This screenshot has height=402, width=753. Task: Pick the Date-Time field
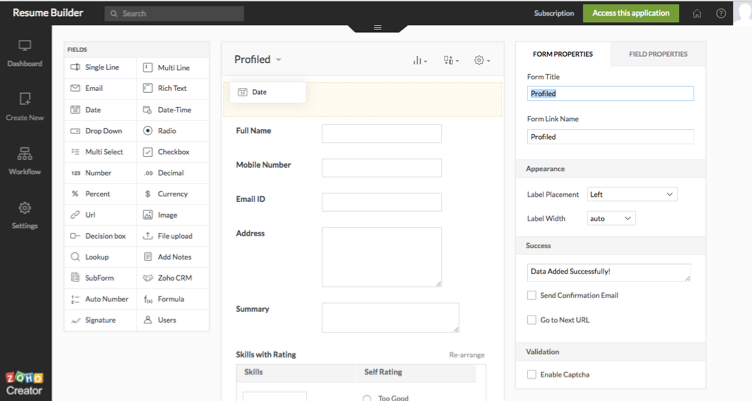point(173,110)
